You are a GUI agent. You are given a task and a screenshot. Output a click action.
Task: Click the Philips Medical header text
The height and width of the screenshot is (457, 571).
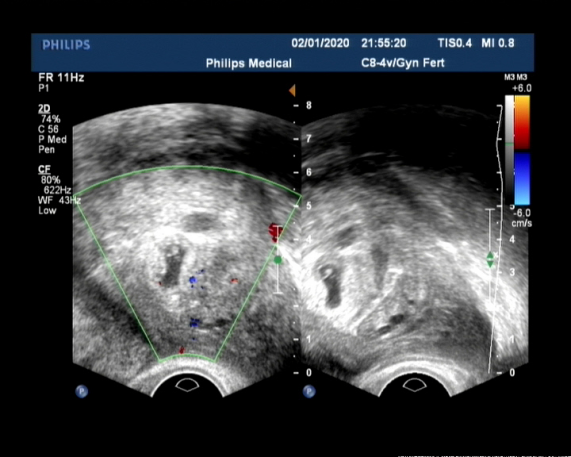coord(249,63)
